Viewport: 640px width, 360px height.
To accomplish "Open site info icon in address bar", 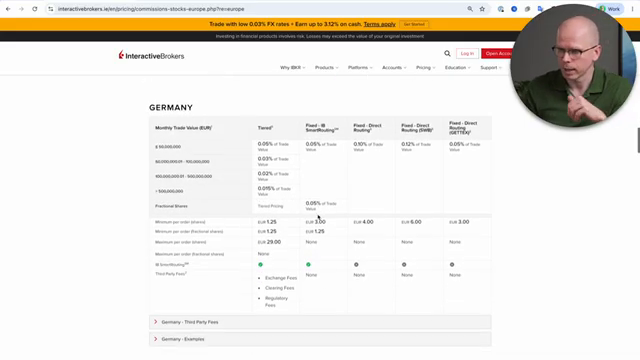I will (x=51, y=9).
